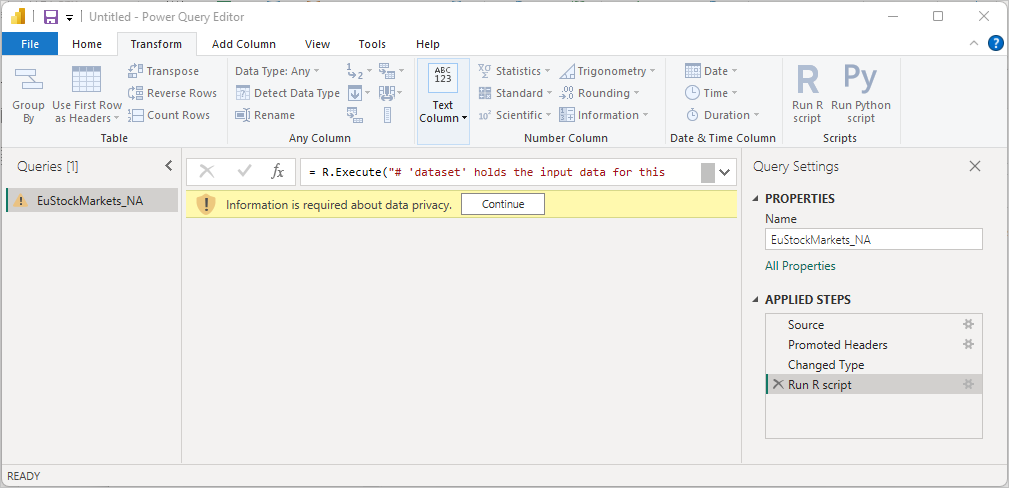Image resolution: width=1009 pixels, height=488 pixels.
Task: Open the Data Type: Any dropdown
Action: (x=277, y=71)
